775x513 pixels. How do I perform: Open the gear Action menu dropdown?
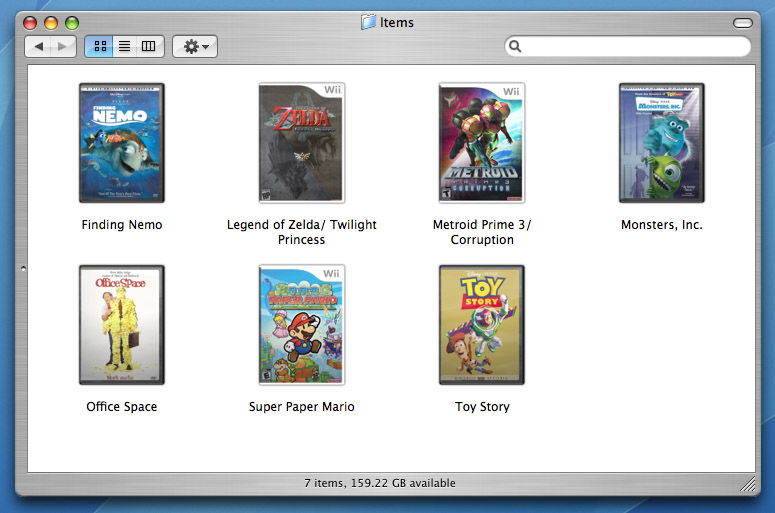[x=195, y=46]
